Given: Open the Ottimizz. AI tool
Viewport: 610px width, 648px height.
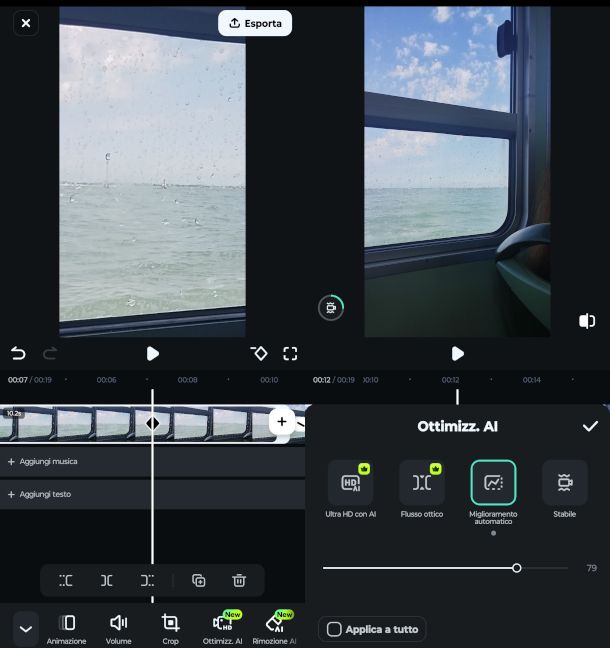Looking at the screenshot, I should click(222, 629).
